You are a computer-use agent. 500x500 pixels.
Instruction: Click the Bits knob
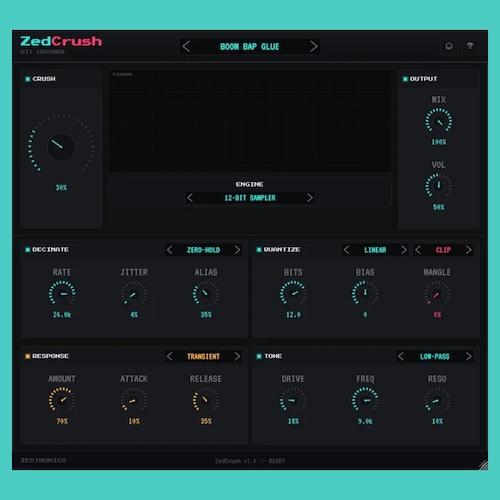tap(293, 293)
